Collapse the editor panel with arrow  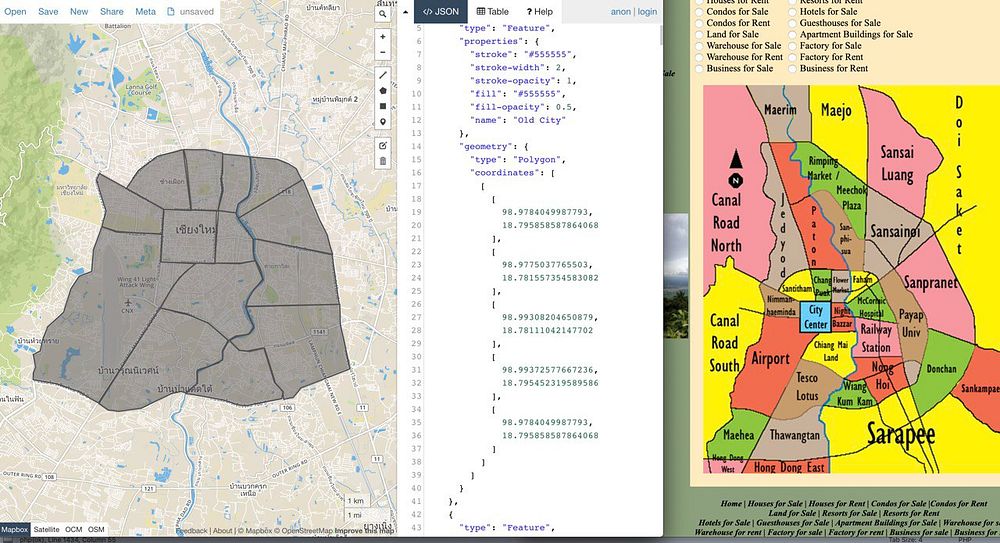click(406, 12)
